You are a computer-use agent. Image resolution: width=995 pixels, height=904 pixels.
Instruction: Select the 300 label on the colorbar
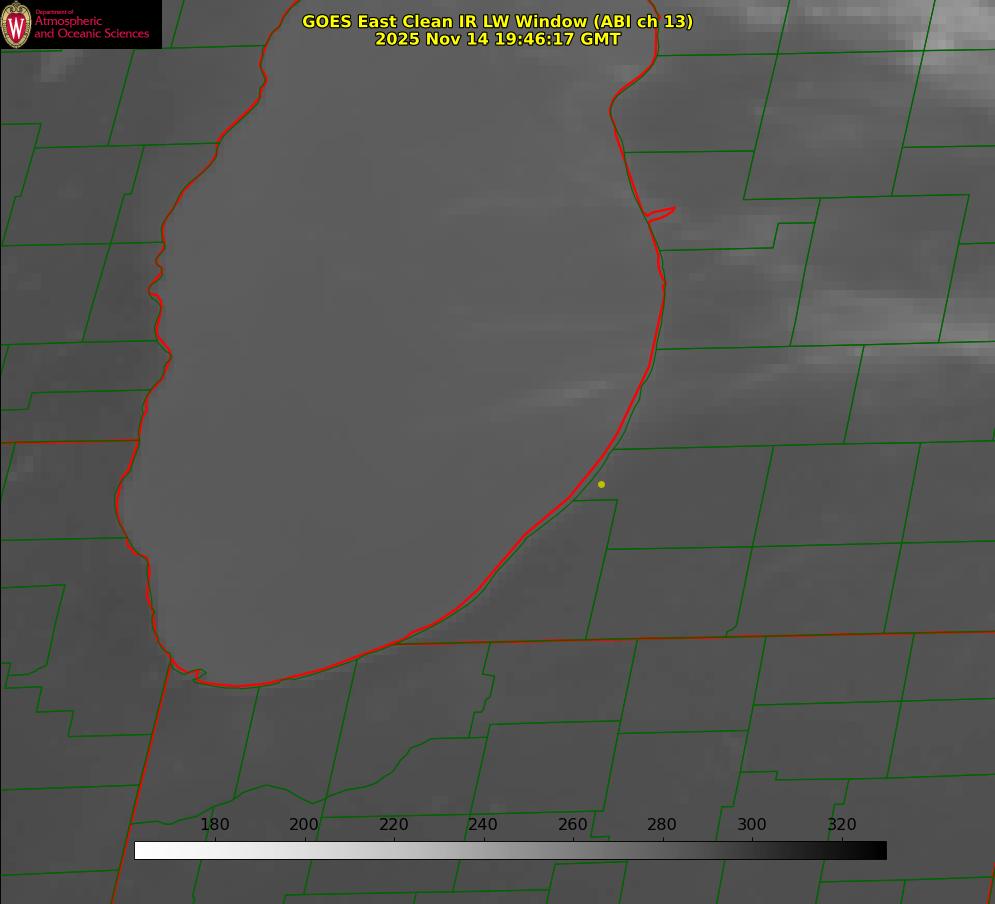click(x=752, y=825)
